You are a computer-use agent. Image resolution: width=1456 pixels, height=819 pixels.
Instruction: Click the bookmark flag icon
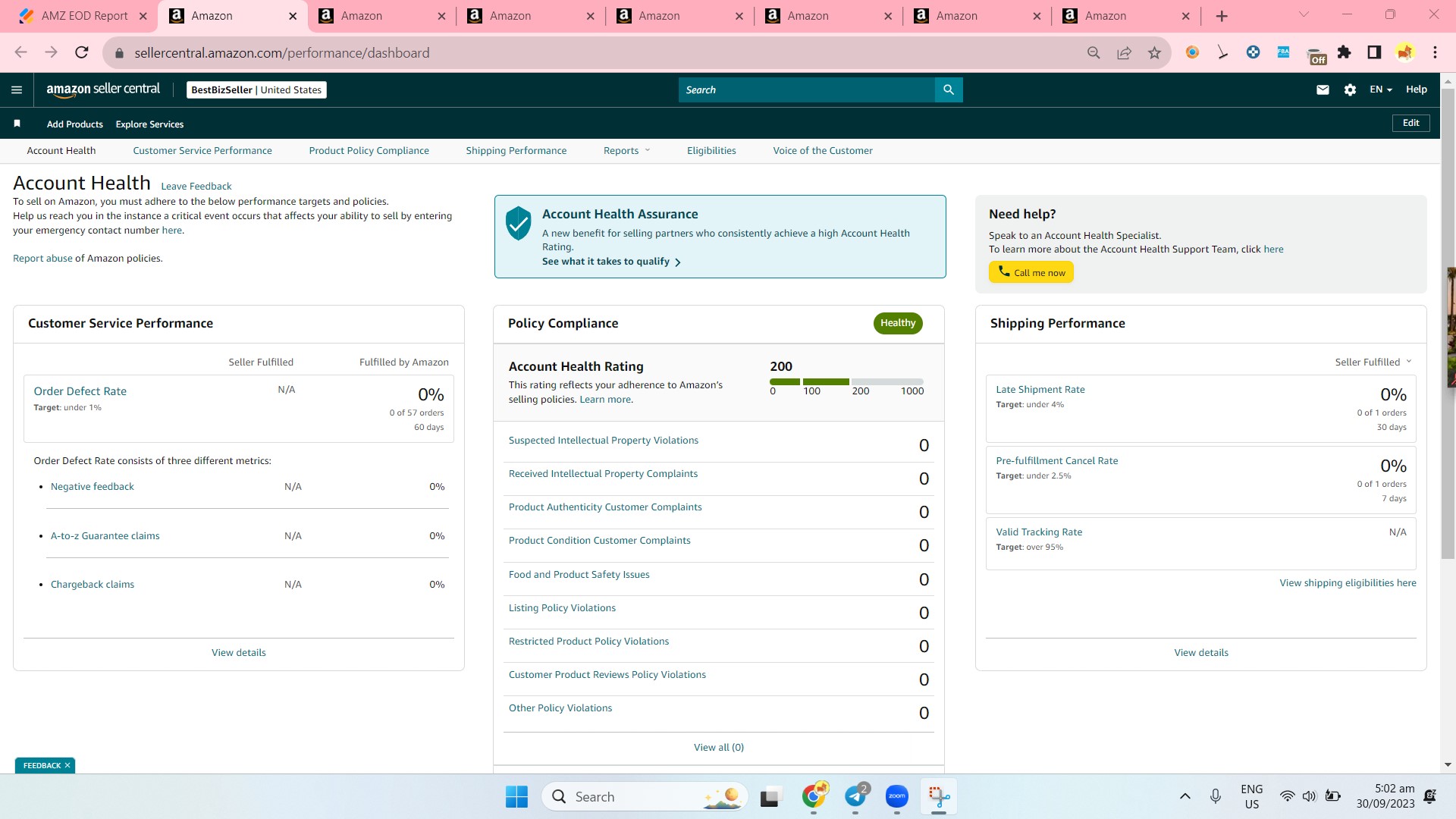pos(17,124)
